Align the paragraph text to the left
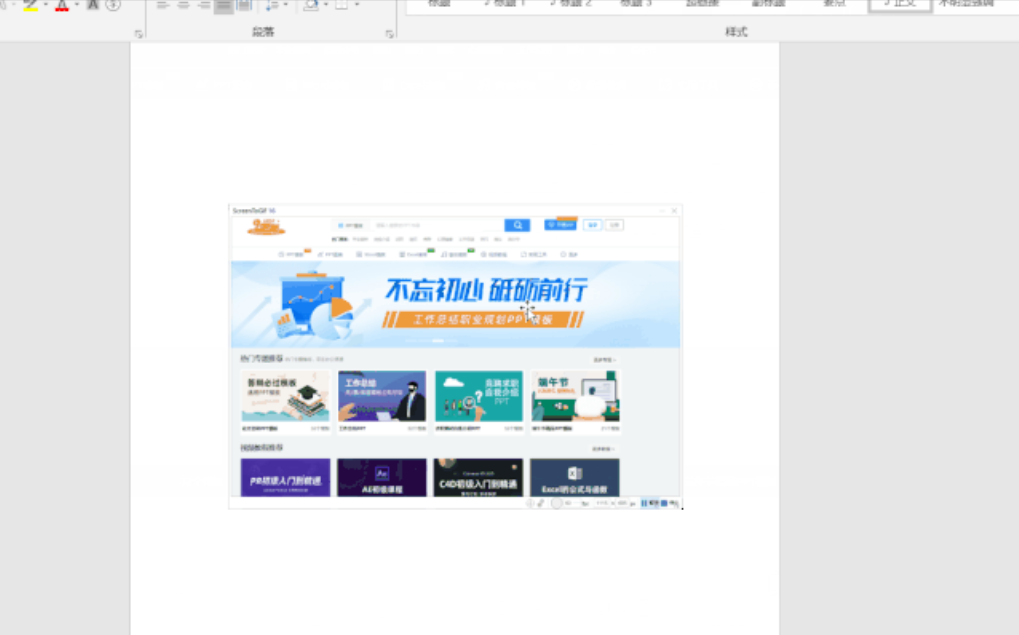Image resolution: width=1019 pixels, height=635 pixels. (x=163, y=5)
